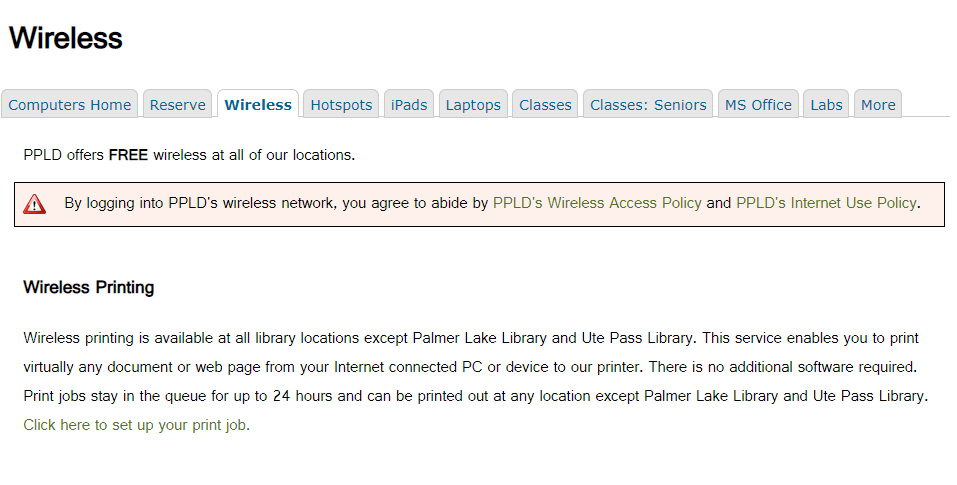Go to the Hotspots tab
Image resolution: width=957 pixels, height=485 pixels.
click(x=341, y=105)
